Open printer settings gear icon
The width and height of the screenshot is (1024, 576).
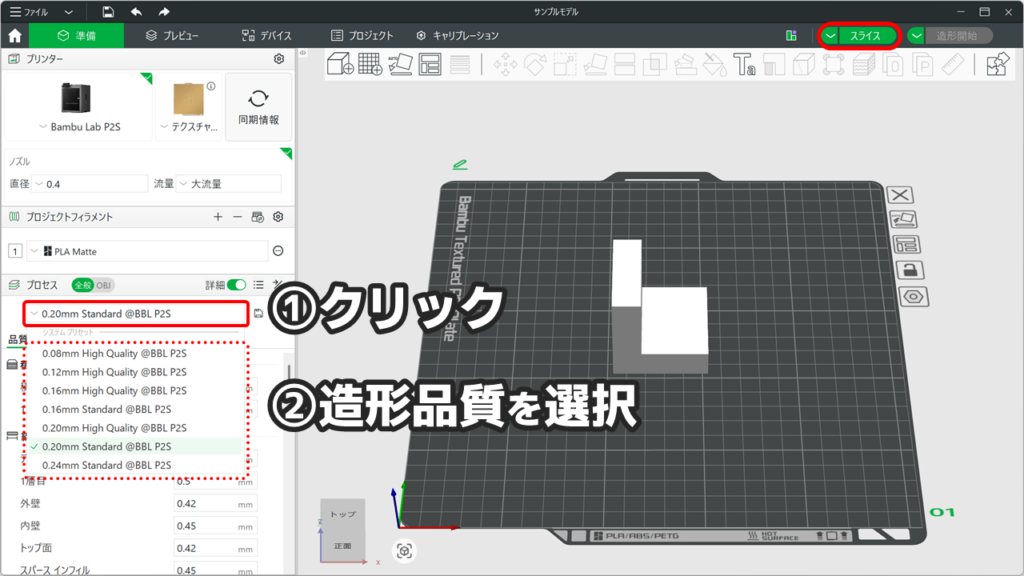(279, 60)
